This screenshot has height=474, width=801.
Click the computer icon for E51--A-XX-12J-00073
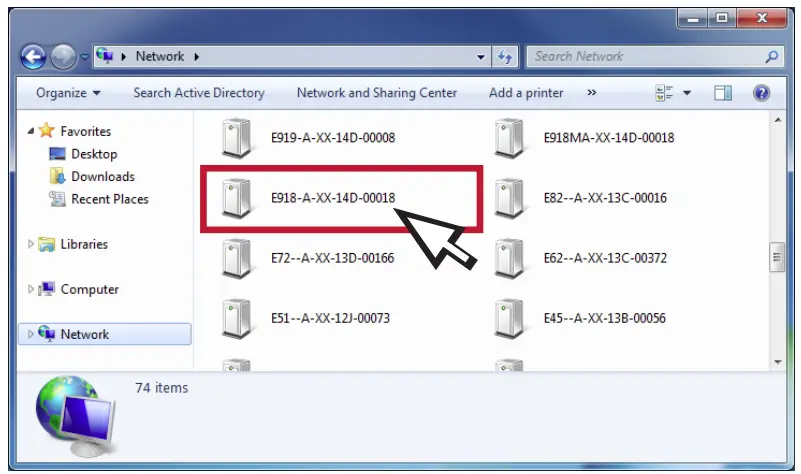(x=237, y=318)
